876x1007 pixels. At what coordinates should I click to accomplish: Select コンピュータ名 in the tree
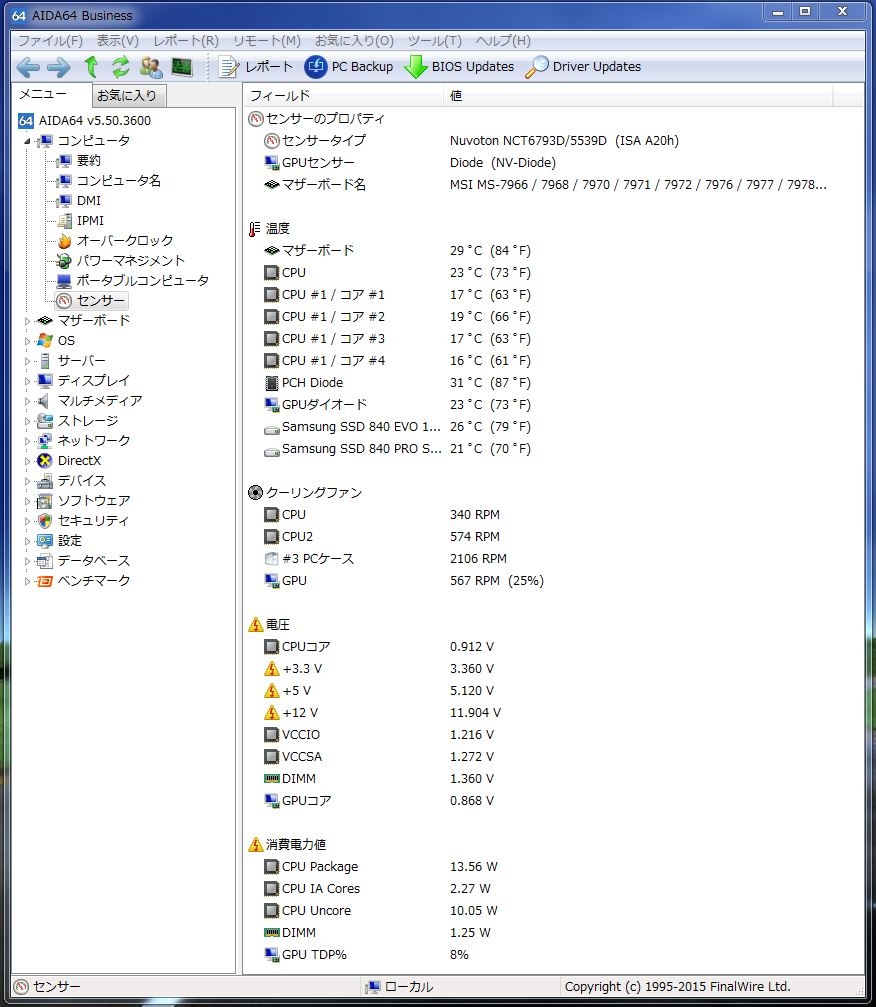(118, 180)
